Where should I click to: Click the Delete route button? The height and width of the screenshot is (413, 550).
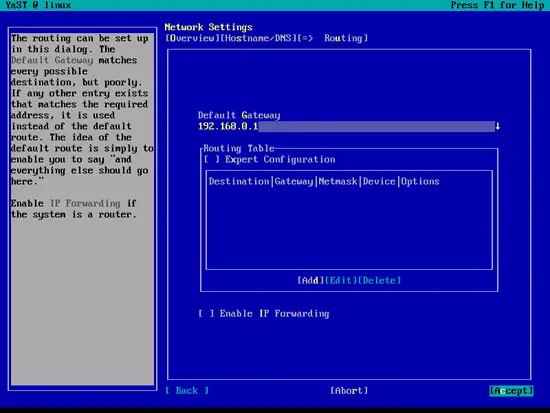[x=379, y=280]
